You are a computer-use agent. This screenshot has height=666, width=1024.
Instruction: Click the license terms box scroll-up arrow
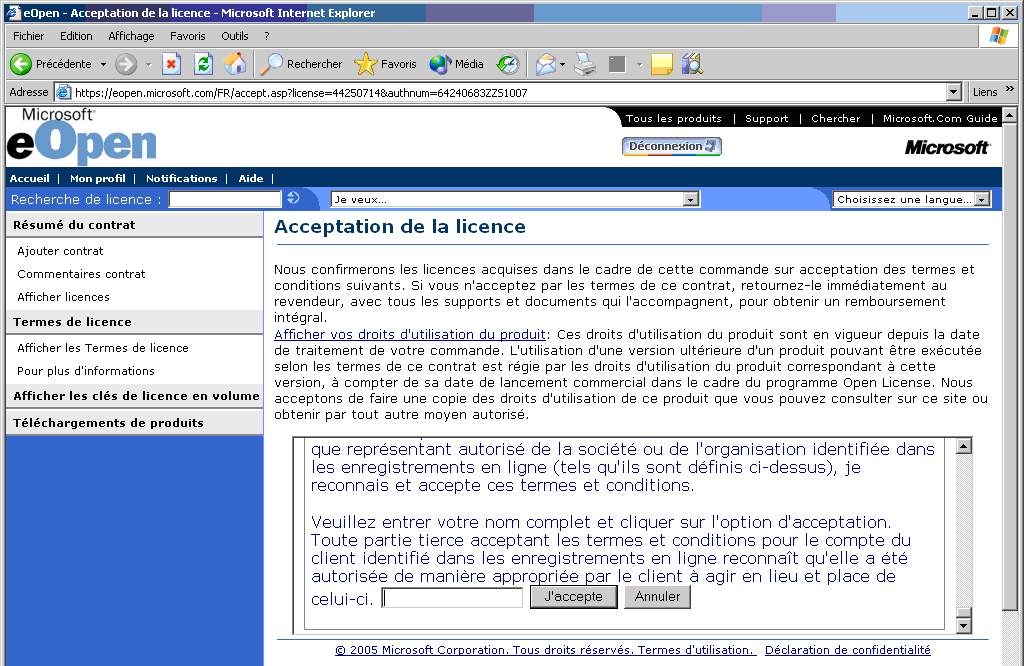963,446
